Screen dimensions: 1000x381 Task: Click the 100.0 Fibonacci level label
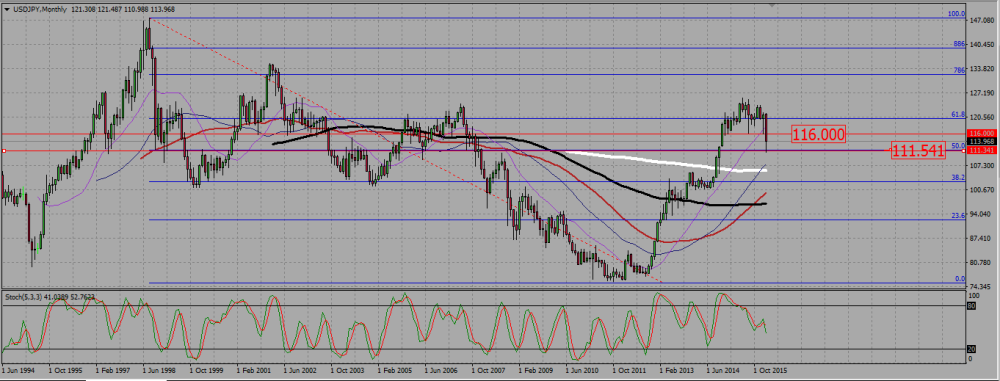957,13
